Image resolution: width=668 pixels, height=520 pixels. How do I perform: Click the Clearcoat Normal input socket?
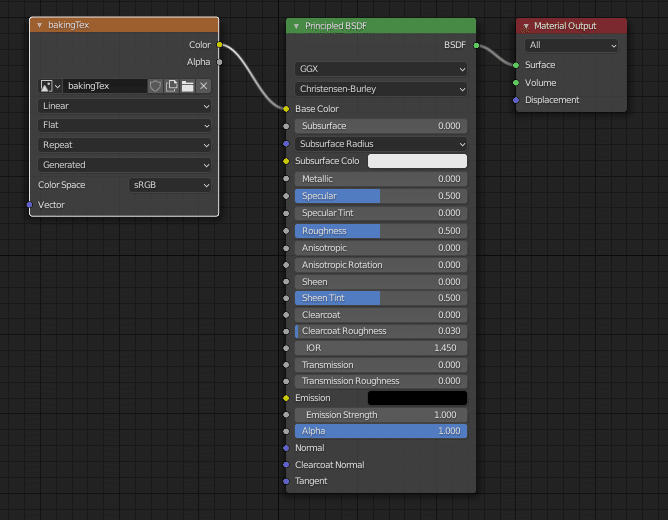pos(286,465)
